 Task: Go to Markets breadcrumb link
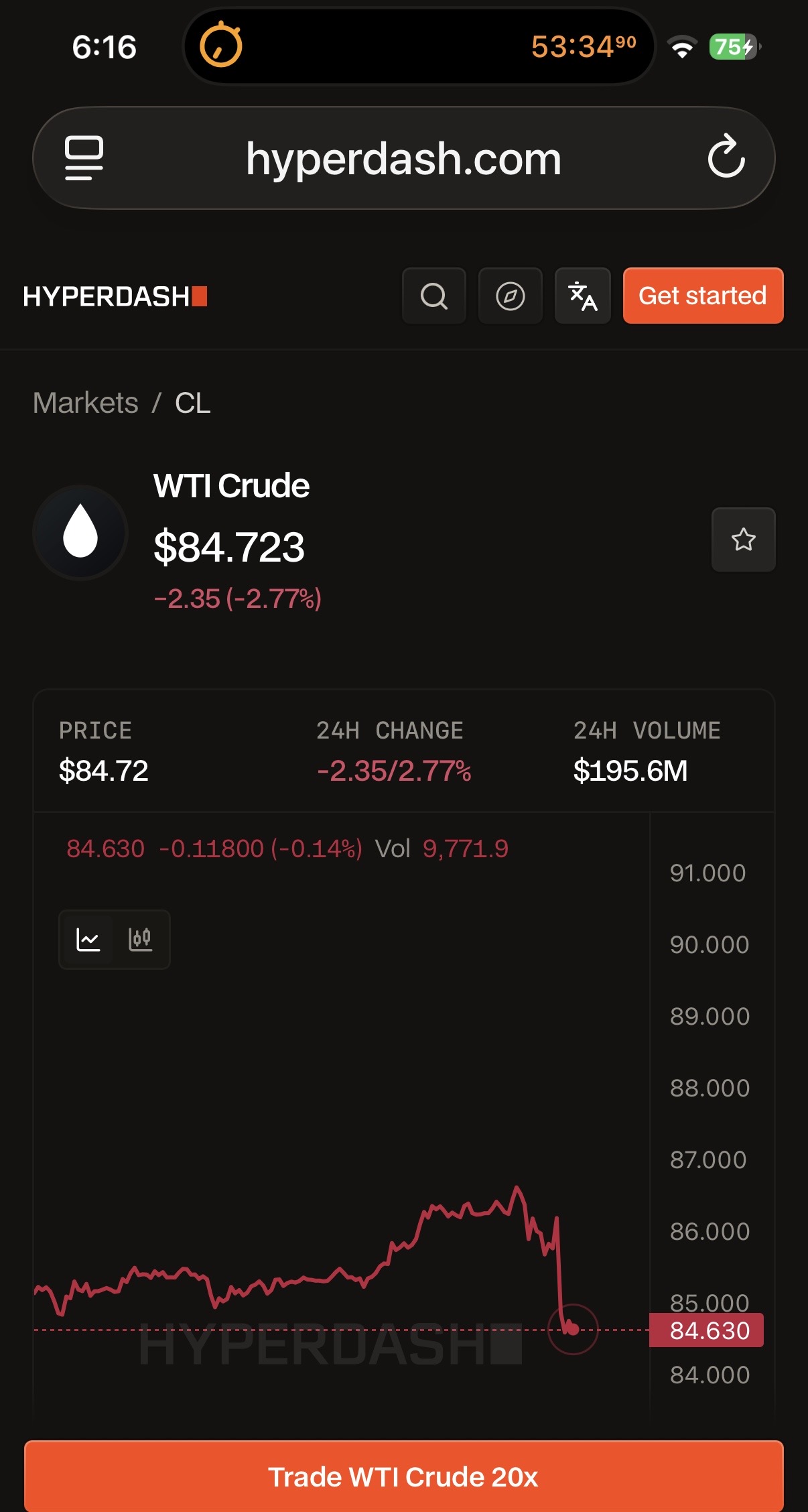(86, 403)
